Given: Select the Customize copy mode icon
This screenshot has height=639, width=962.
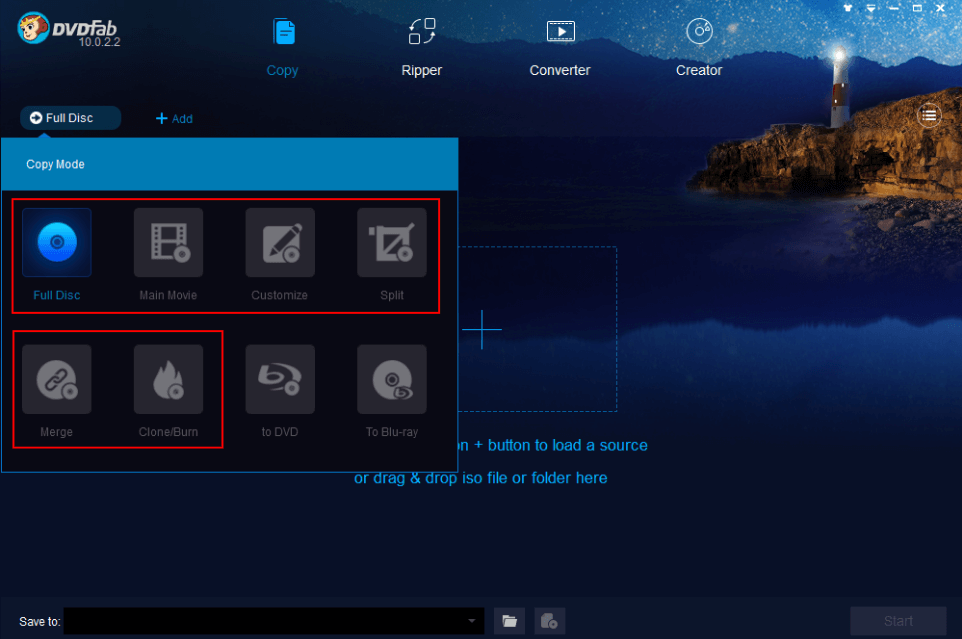Looking at the screenshot, I should click(280, 243).
